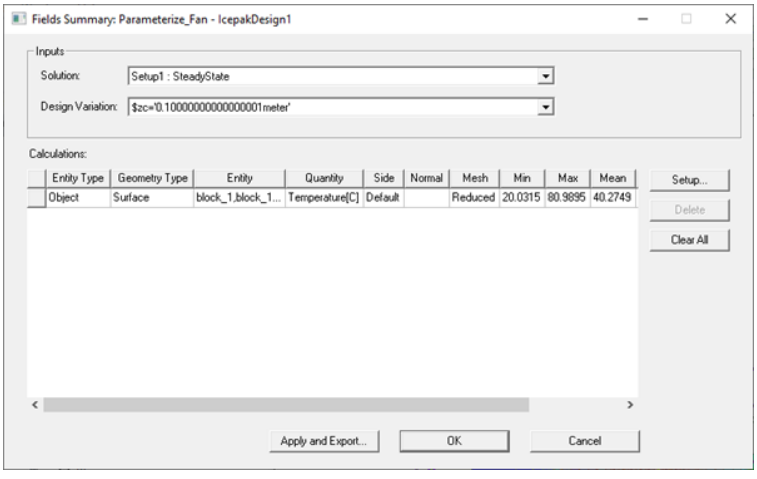The height and width of the screenshot is (479, 757).
Task: Click the scroll left arrow
Action: (35, 405)
